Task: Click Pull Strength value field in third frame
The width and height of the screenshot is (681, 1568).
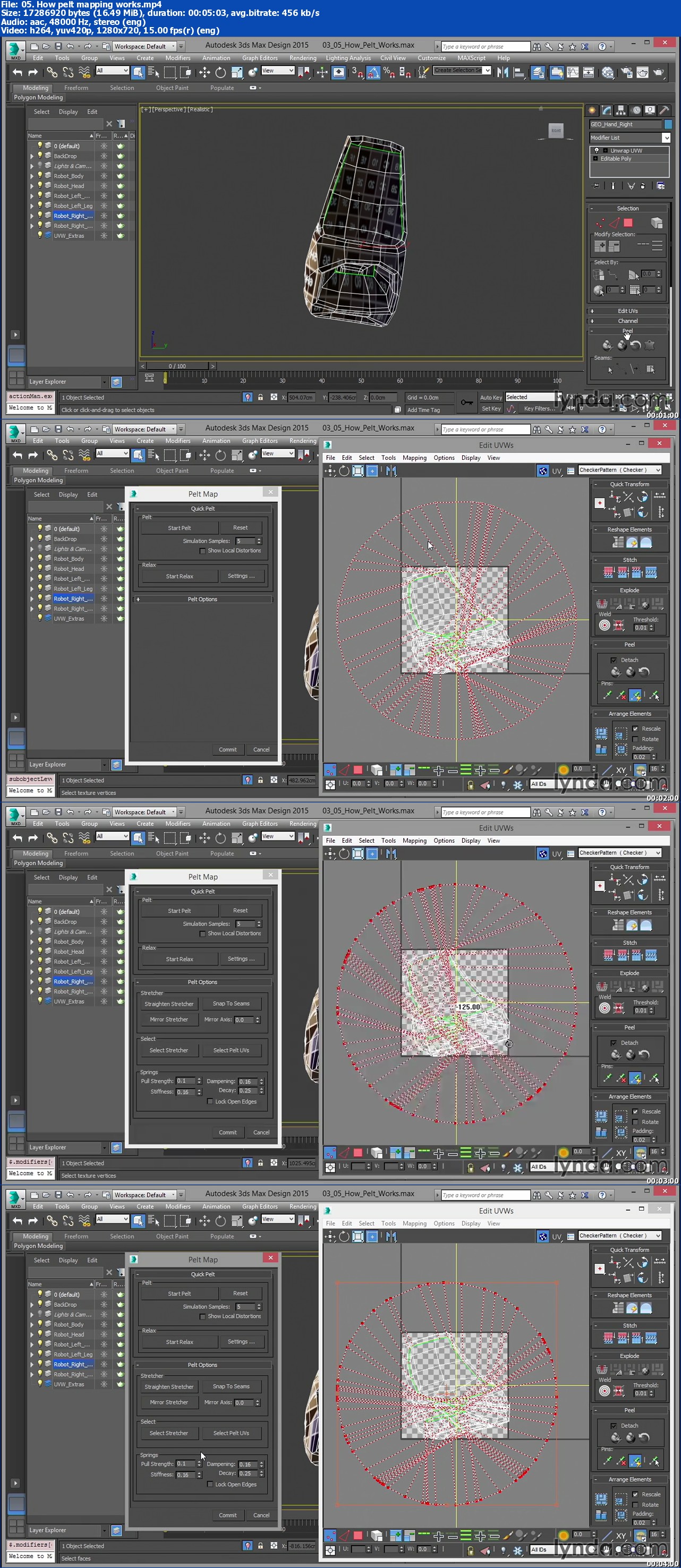Action: pyautogui.click(x=185, y=1081)
